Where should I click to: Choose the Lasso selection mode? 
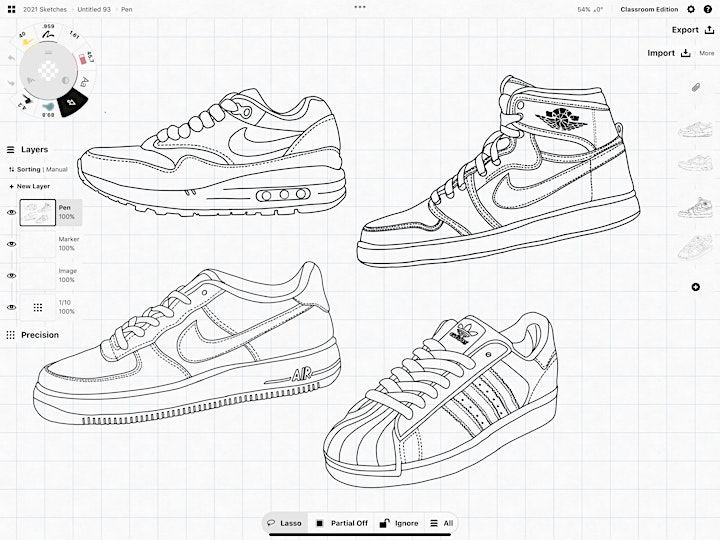click(x=285, y=523)
